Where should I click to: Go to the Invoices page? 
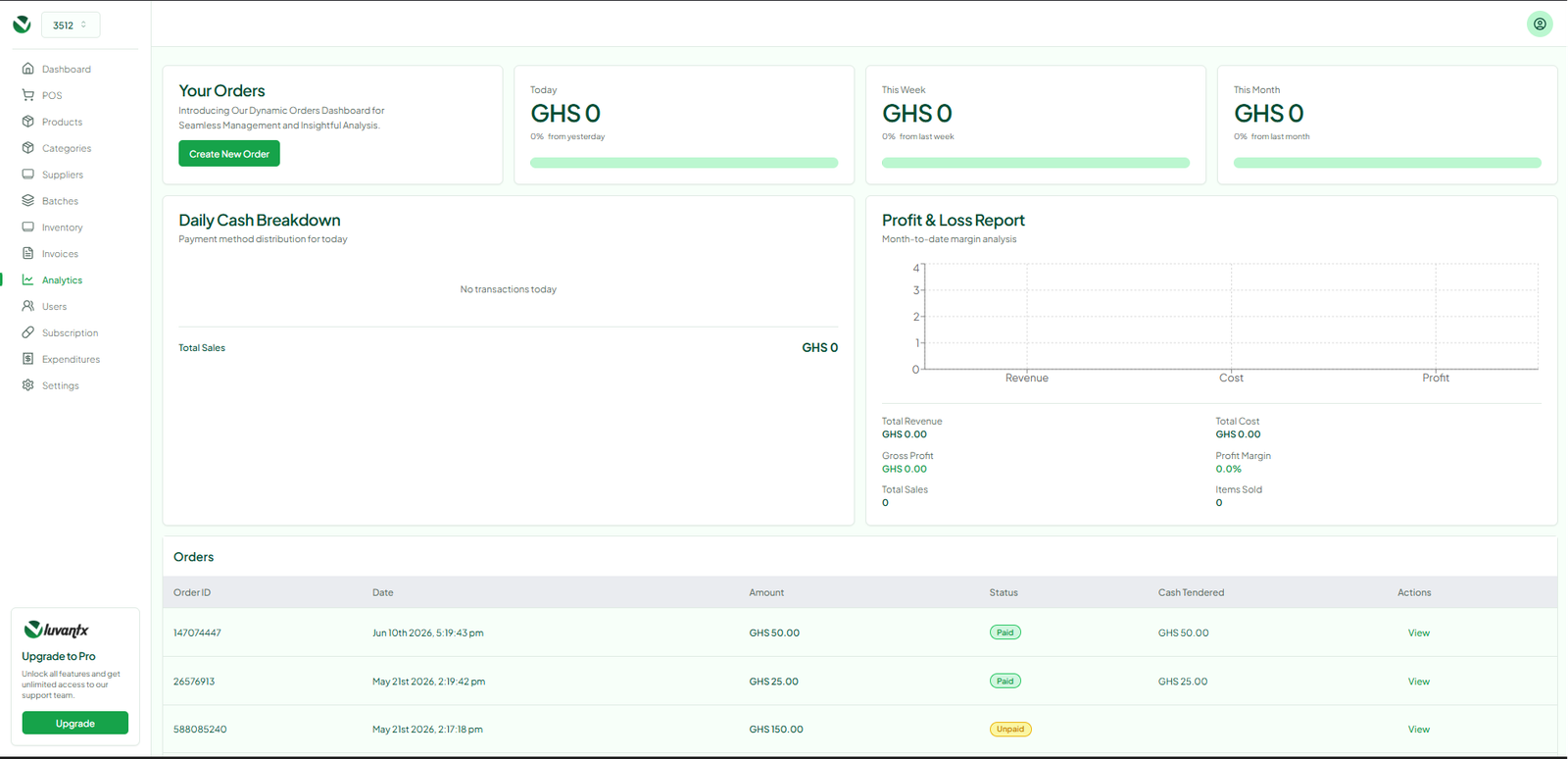[x=60, y=254]
